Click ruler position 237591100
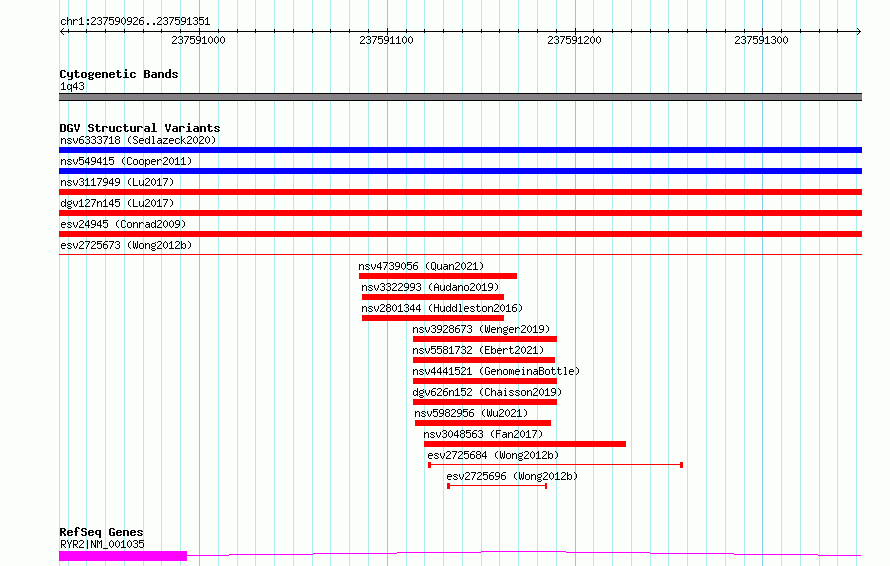This screenshot has height=566, width=890. [387, 40]
